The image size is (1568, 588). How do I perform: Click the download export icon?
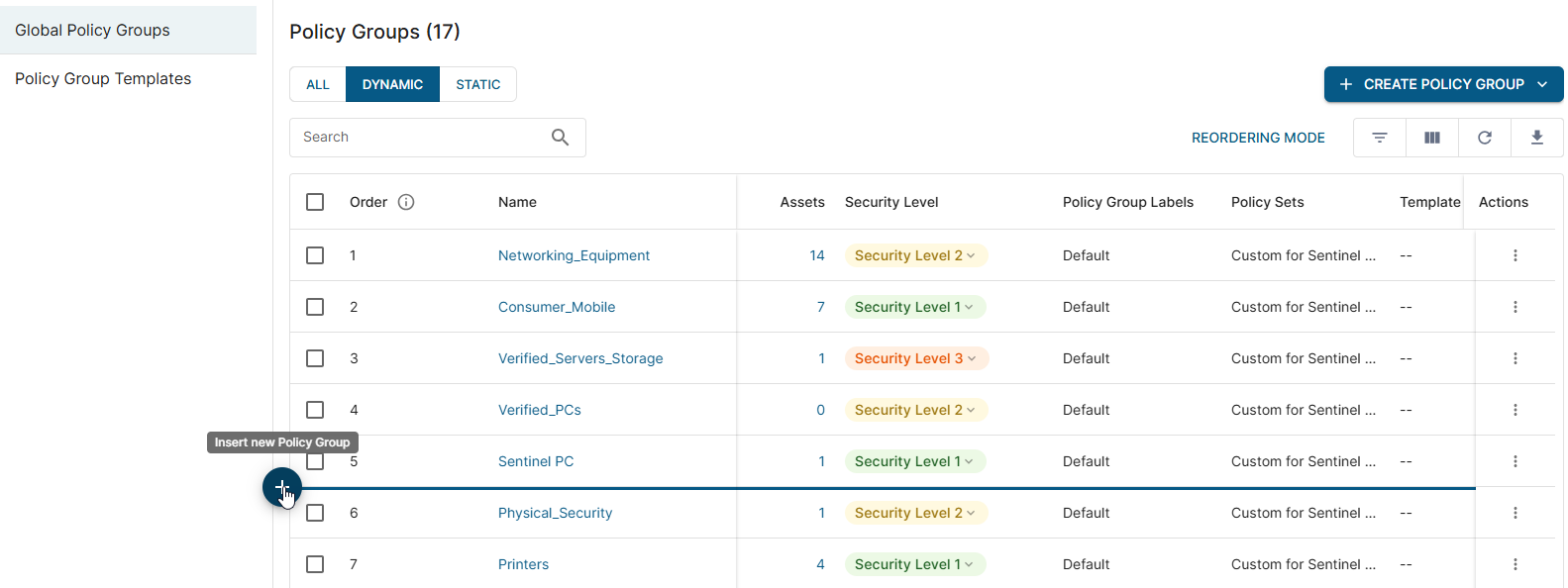(1536, 138)
